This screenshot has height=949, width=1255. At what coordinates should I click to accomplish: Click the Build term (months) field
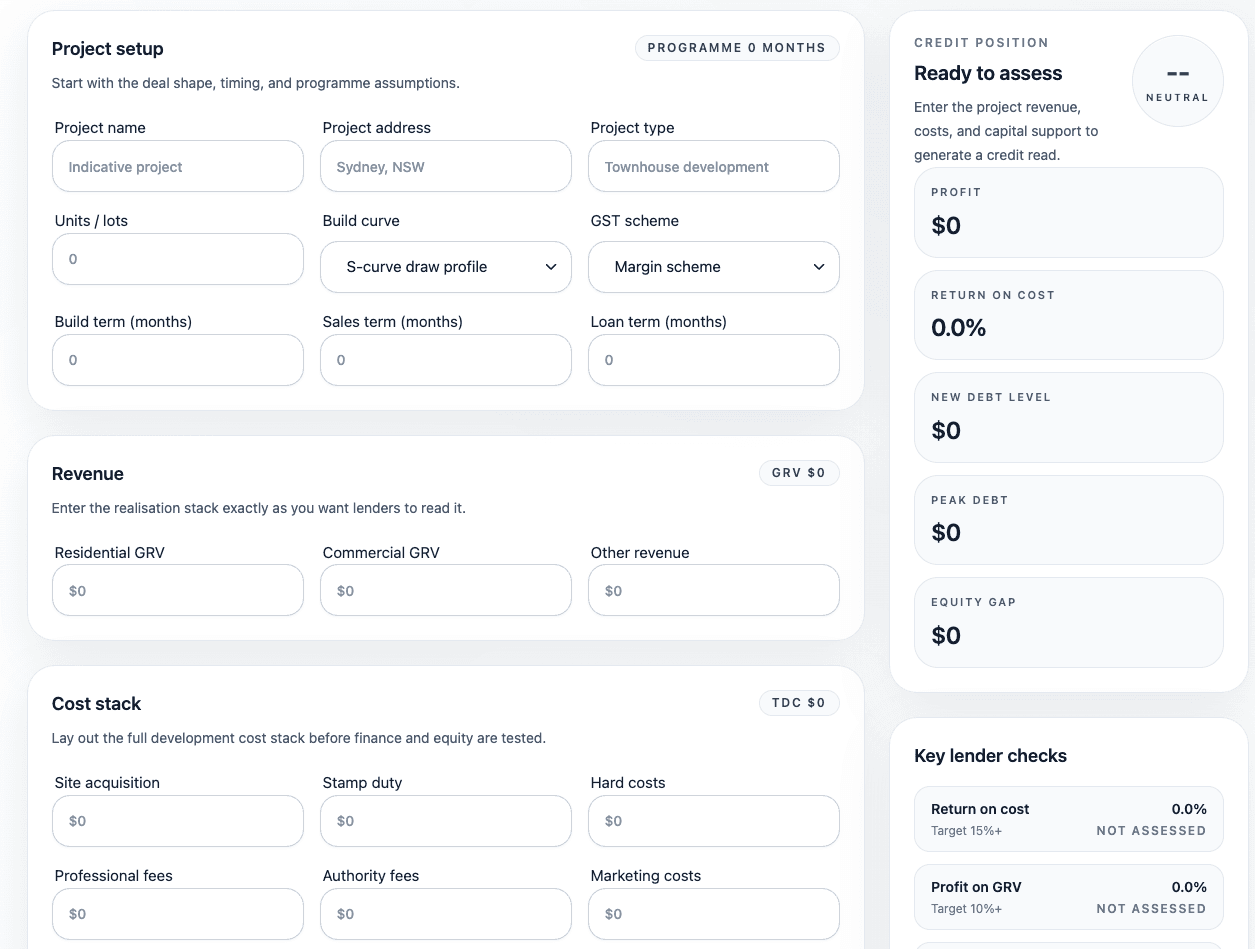(x=178, y=360)
